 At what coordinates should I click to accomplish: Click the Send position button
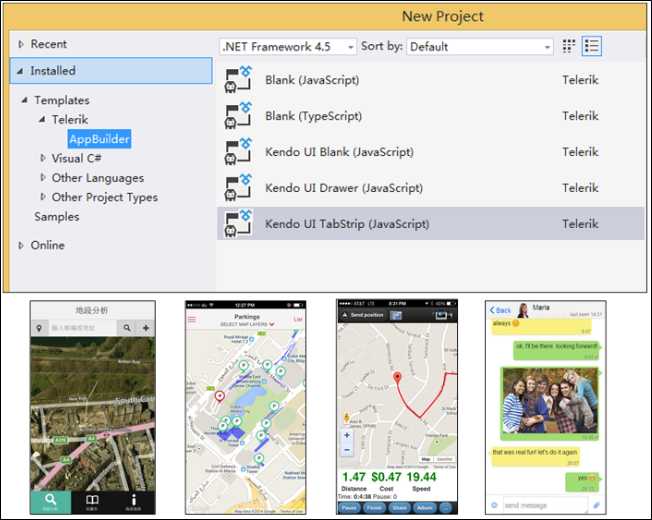[x=363, y=315]
